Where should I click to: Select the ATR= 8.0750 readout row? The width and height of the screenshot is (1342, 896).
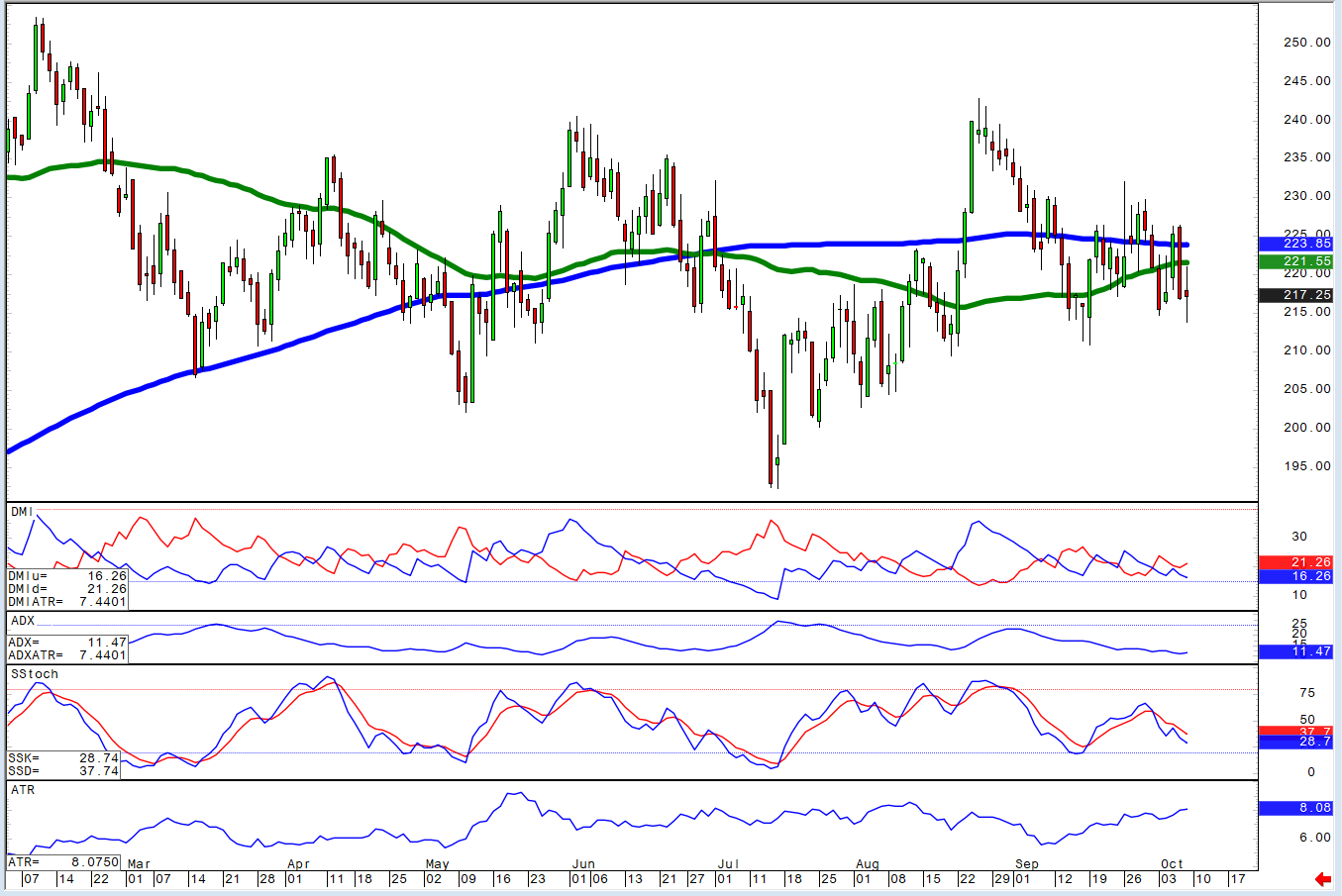(63, 862)
